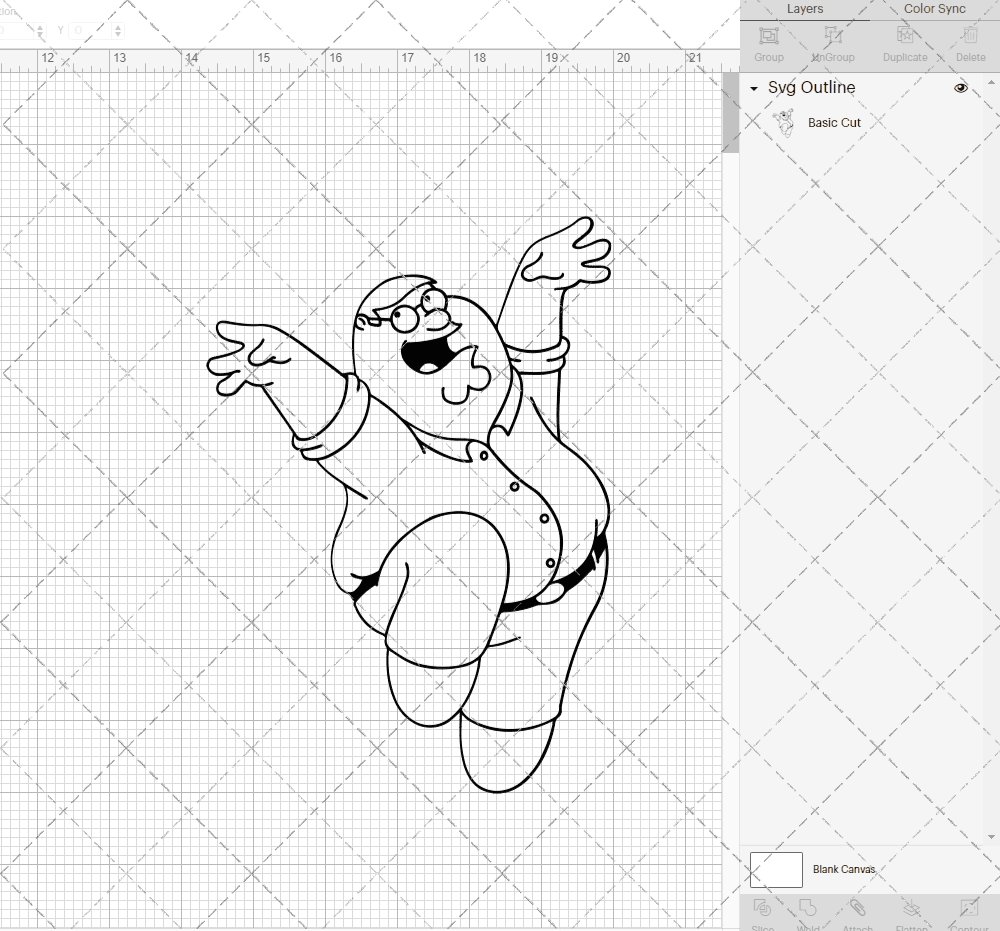The height and width of the screenshot is (931, 1000).
Task: Click the Delete icon
Action: click(x=969, y=42)
